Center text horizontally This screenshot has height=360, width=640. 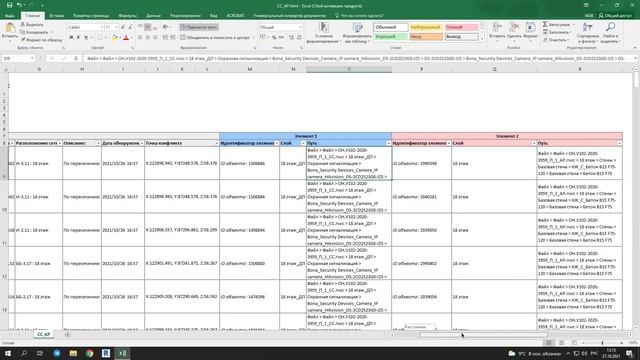click(x=147, y=38)
